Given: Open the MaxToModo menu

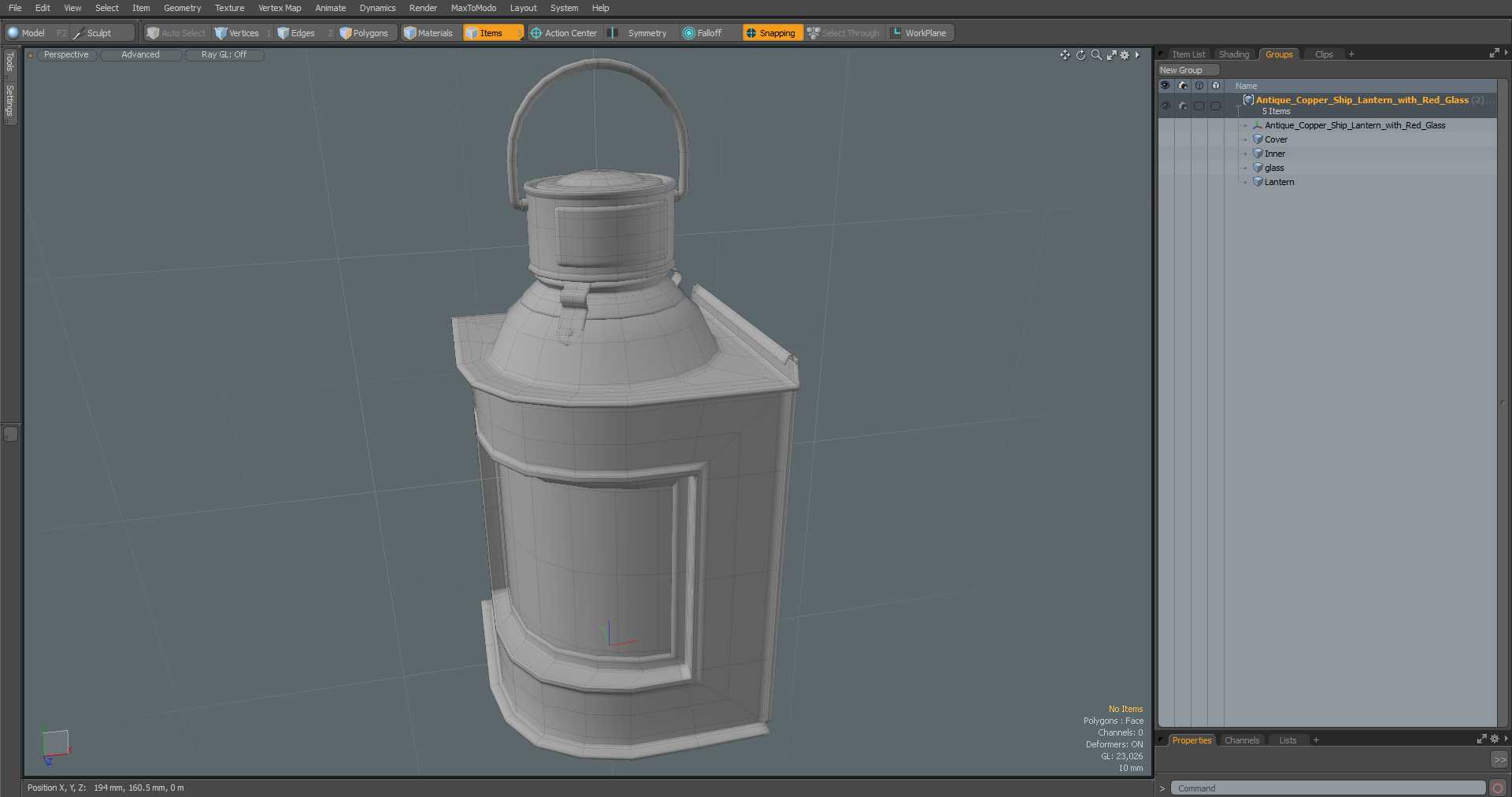Looking at the screenshot, I should point(473,8).
